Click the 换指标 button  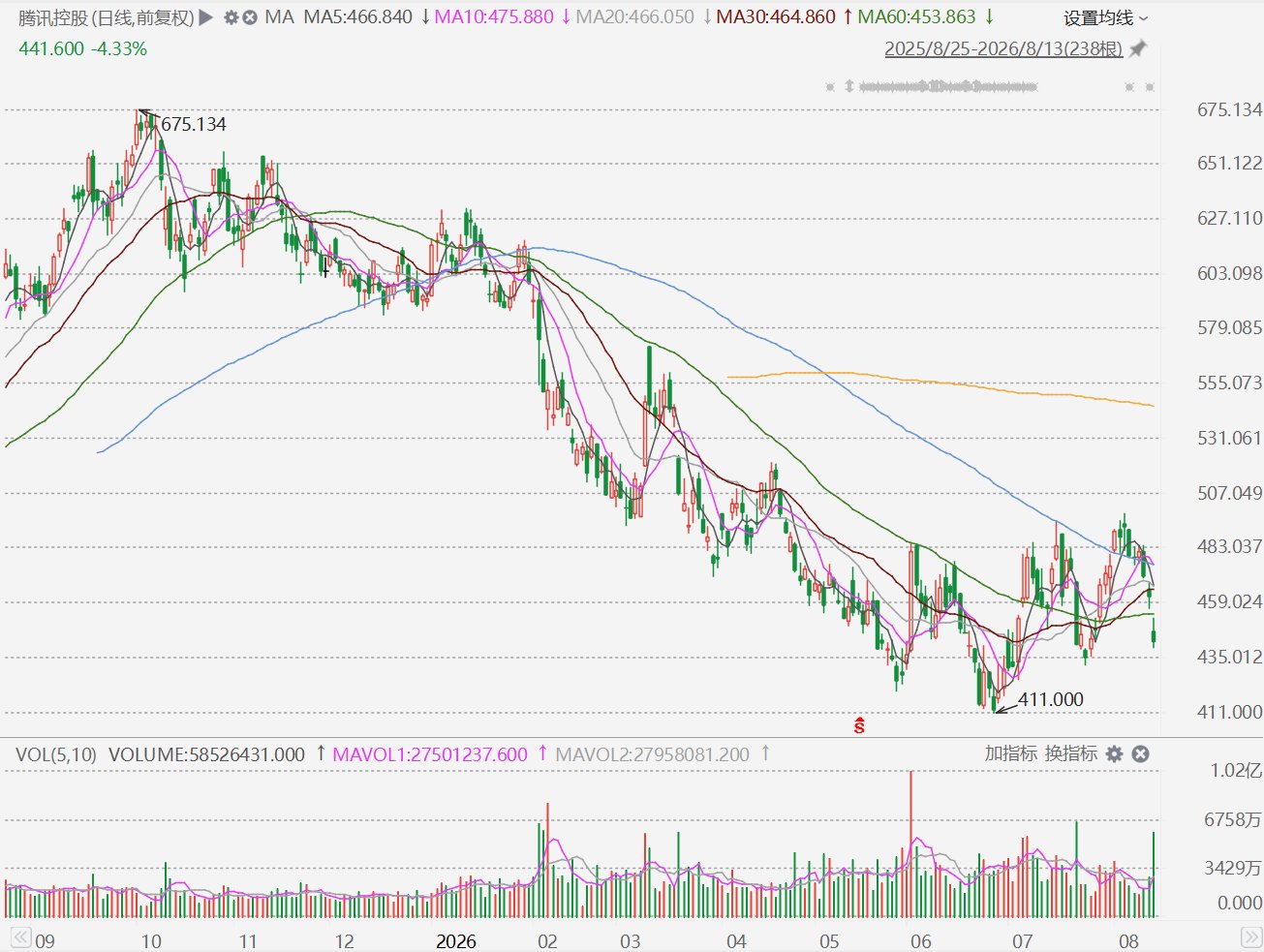pyautogui.click(x=1070, y=753)
